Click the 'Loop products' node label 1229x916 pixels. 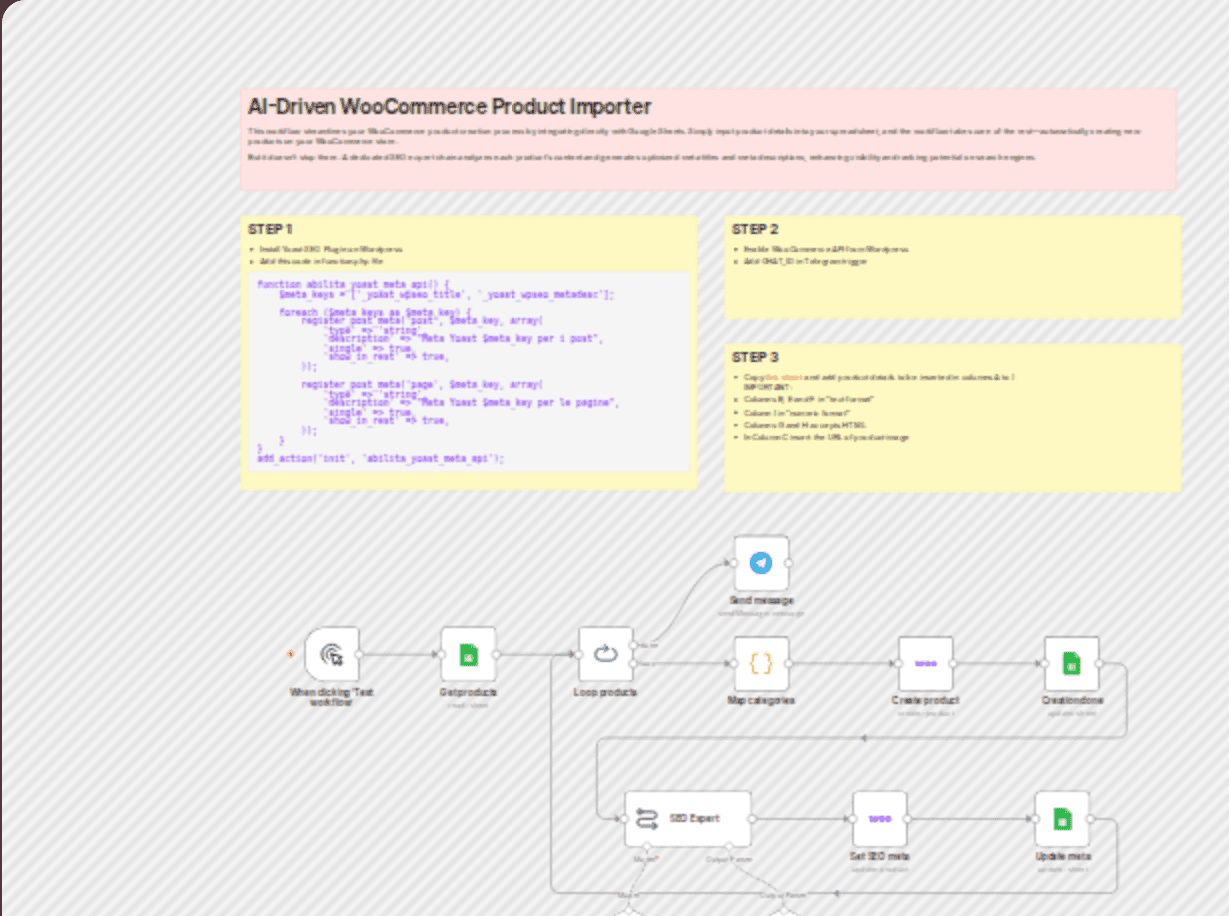606,692
